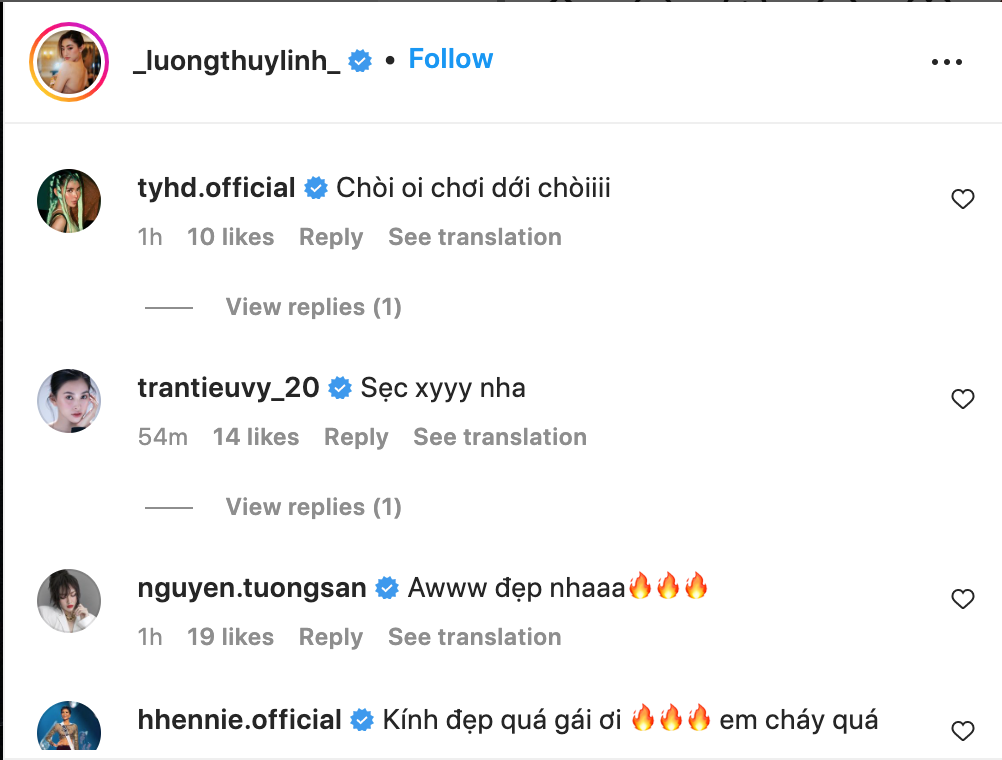The image size is (1002, 760).
Task: View _luongthuylinh_'s story by clicking the avatar ring
Action: coord(69,60)
